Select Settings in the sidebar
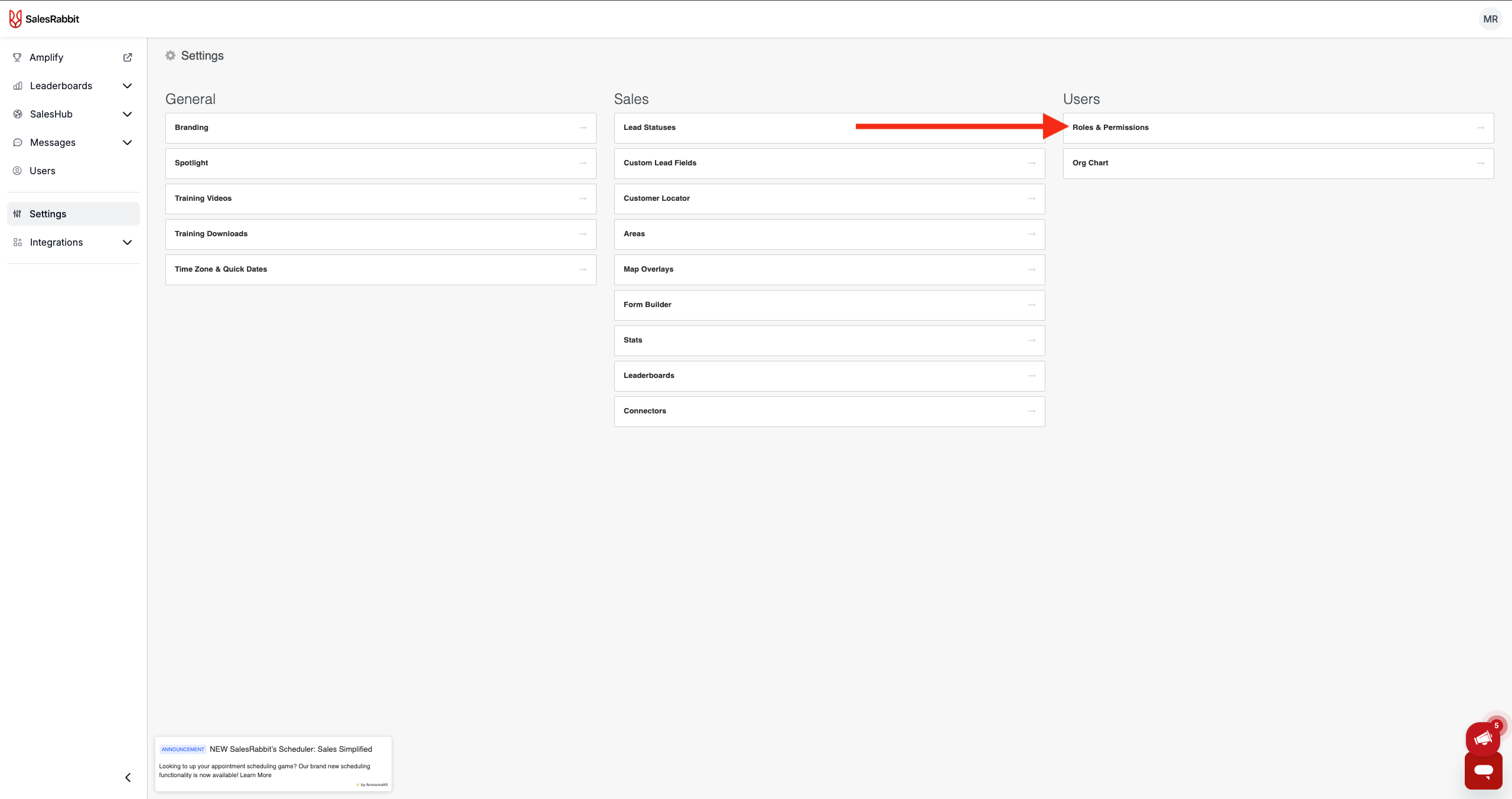The width and height of the screenshot is (1512, 799). click(73, 214)
